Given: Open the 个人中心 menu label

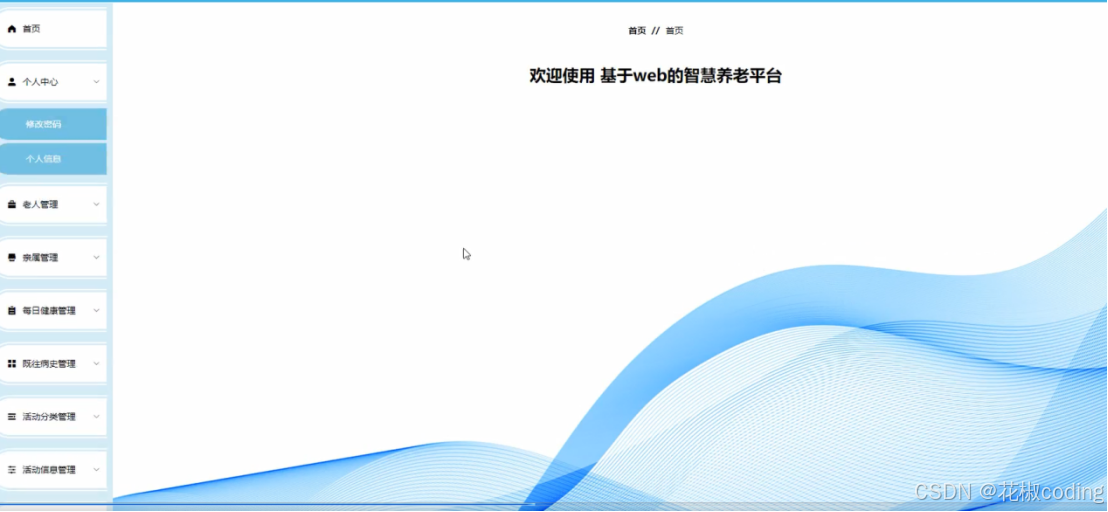Looking at the screenshot, I should pyautogui.click(x=40, y=82).
